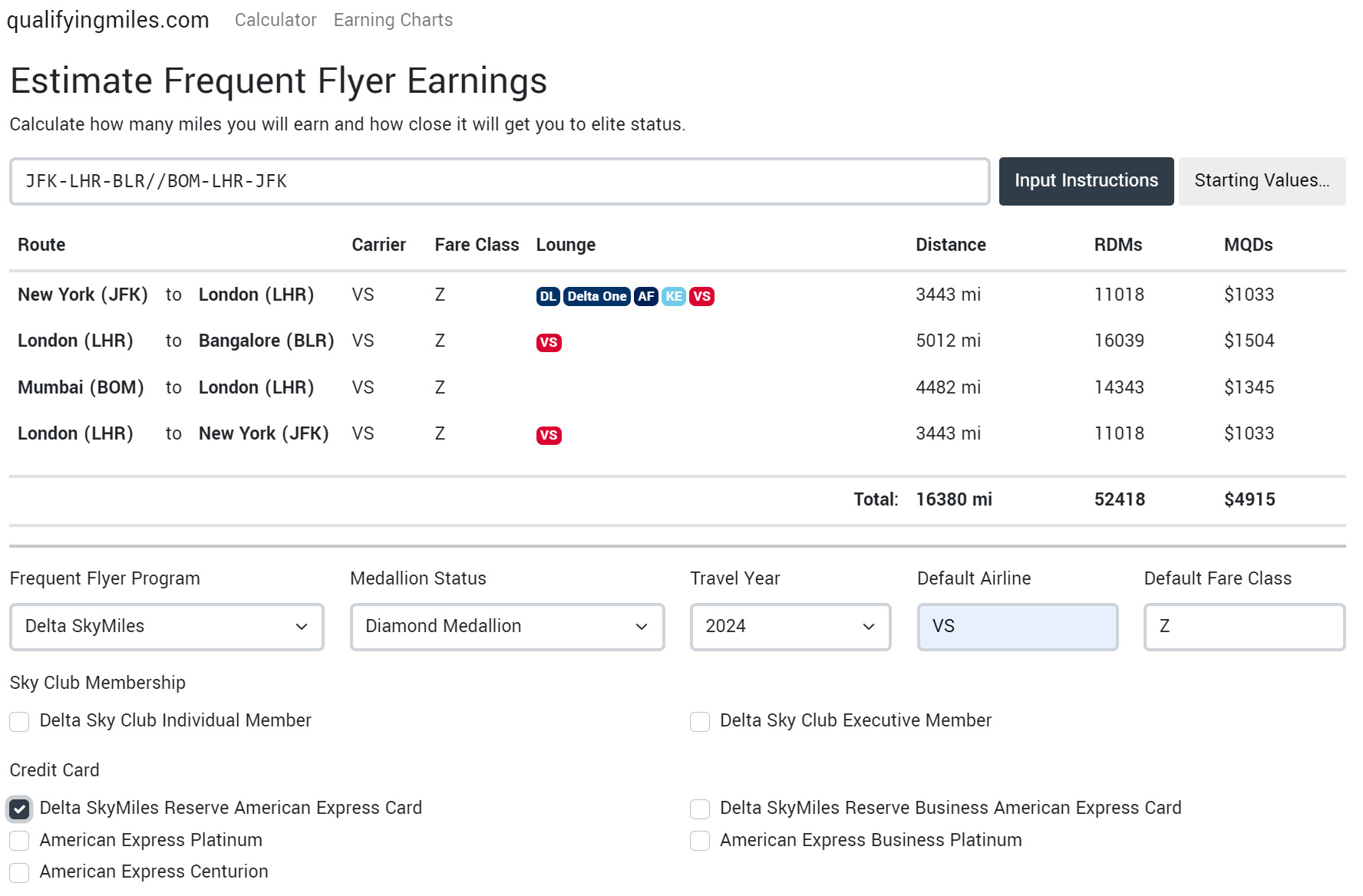
Task: Open the Earning Charts nav link
Action: 393,20
